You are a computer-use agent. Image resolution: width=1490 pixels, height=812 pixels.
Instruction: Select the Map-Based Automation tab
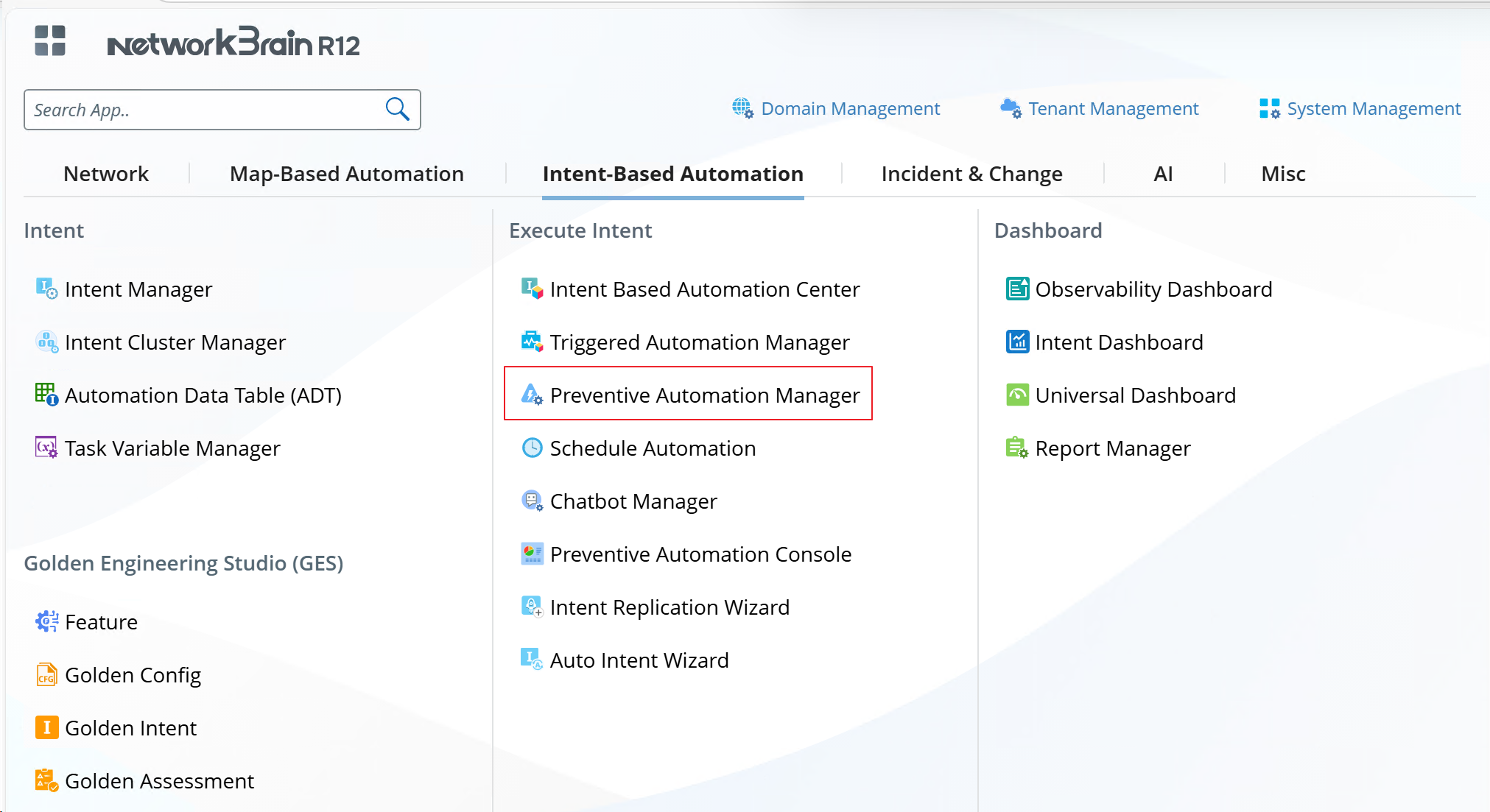(x=346, y=174)
